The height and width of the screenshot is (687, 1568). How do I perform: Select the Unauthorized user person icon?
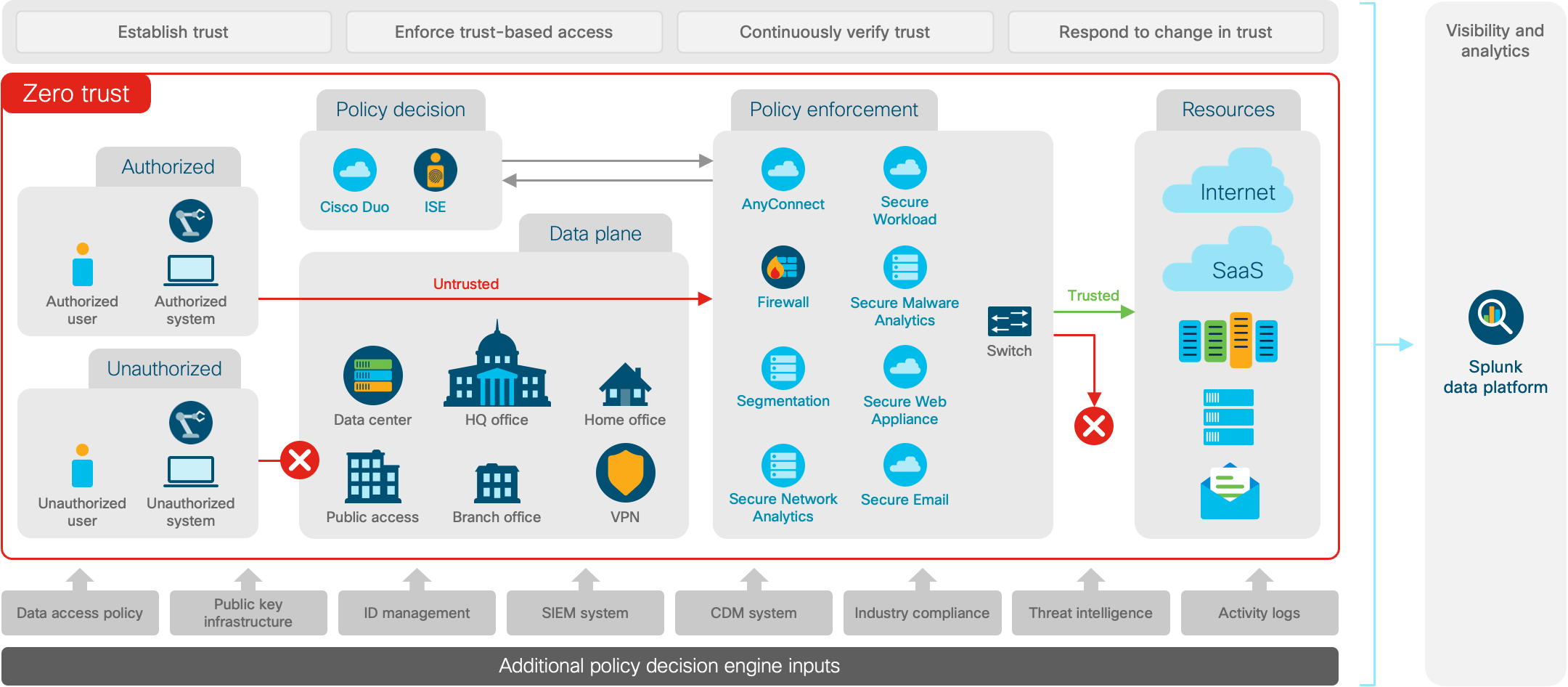[x=83, y=466]
